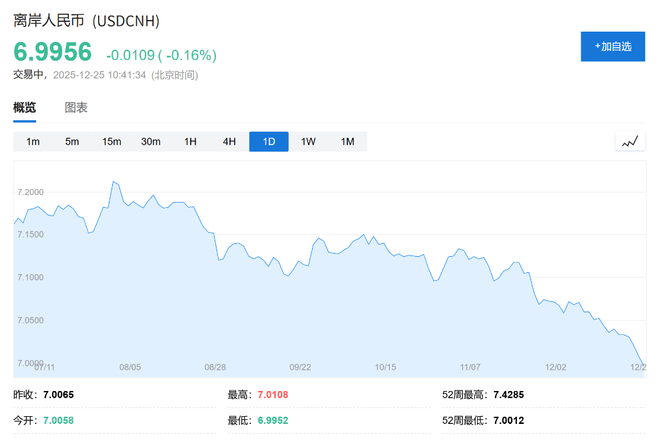Switch to the 概览 tab
Viewport: 660px width, 442px height.
pos(25,107)
